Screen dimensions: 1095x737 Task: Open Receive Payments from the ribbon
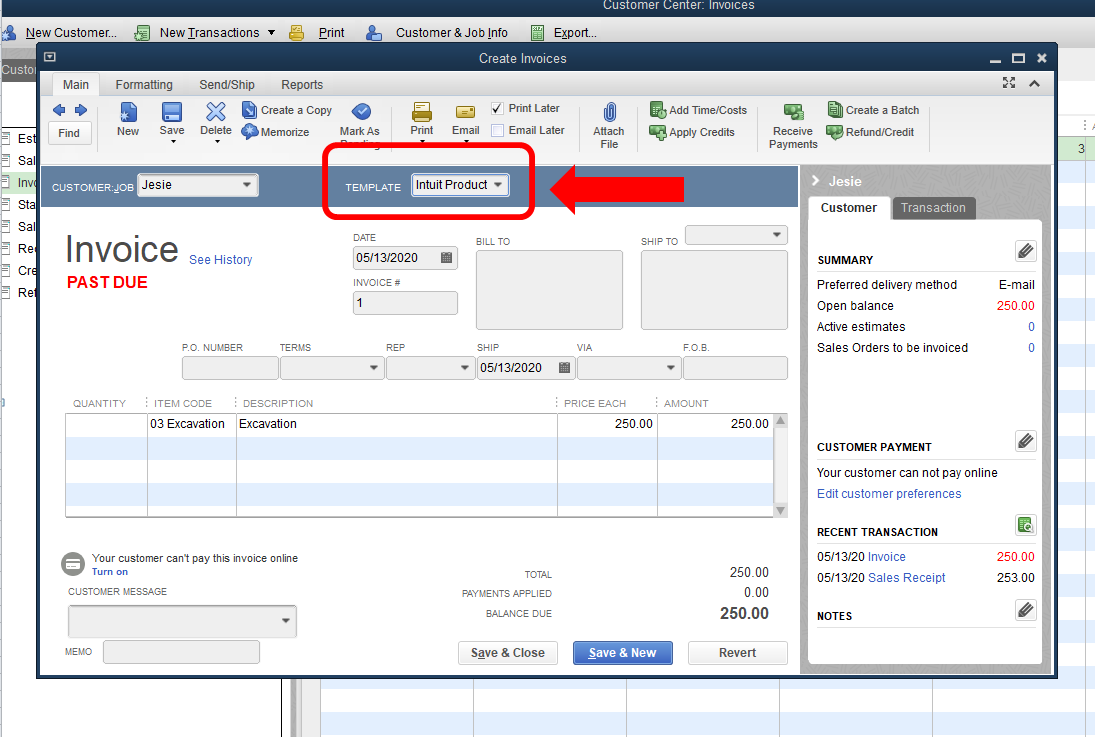793,112
